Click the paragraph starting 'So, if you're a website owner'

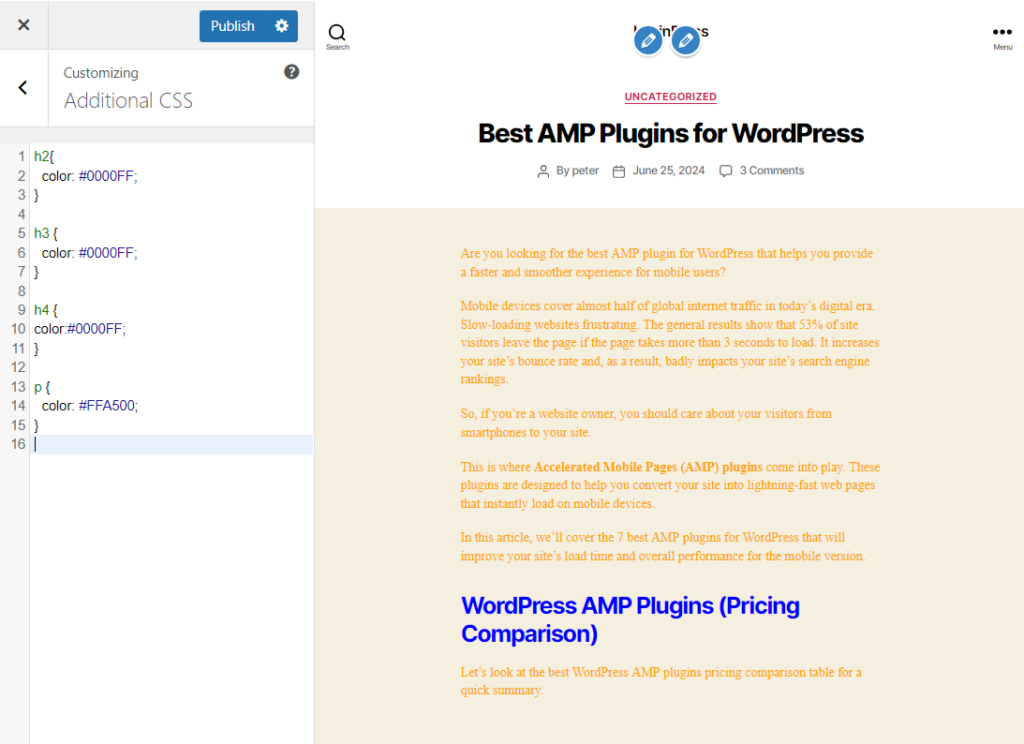click(646, 423)
